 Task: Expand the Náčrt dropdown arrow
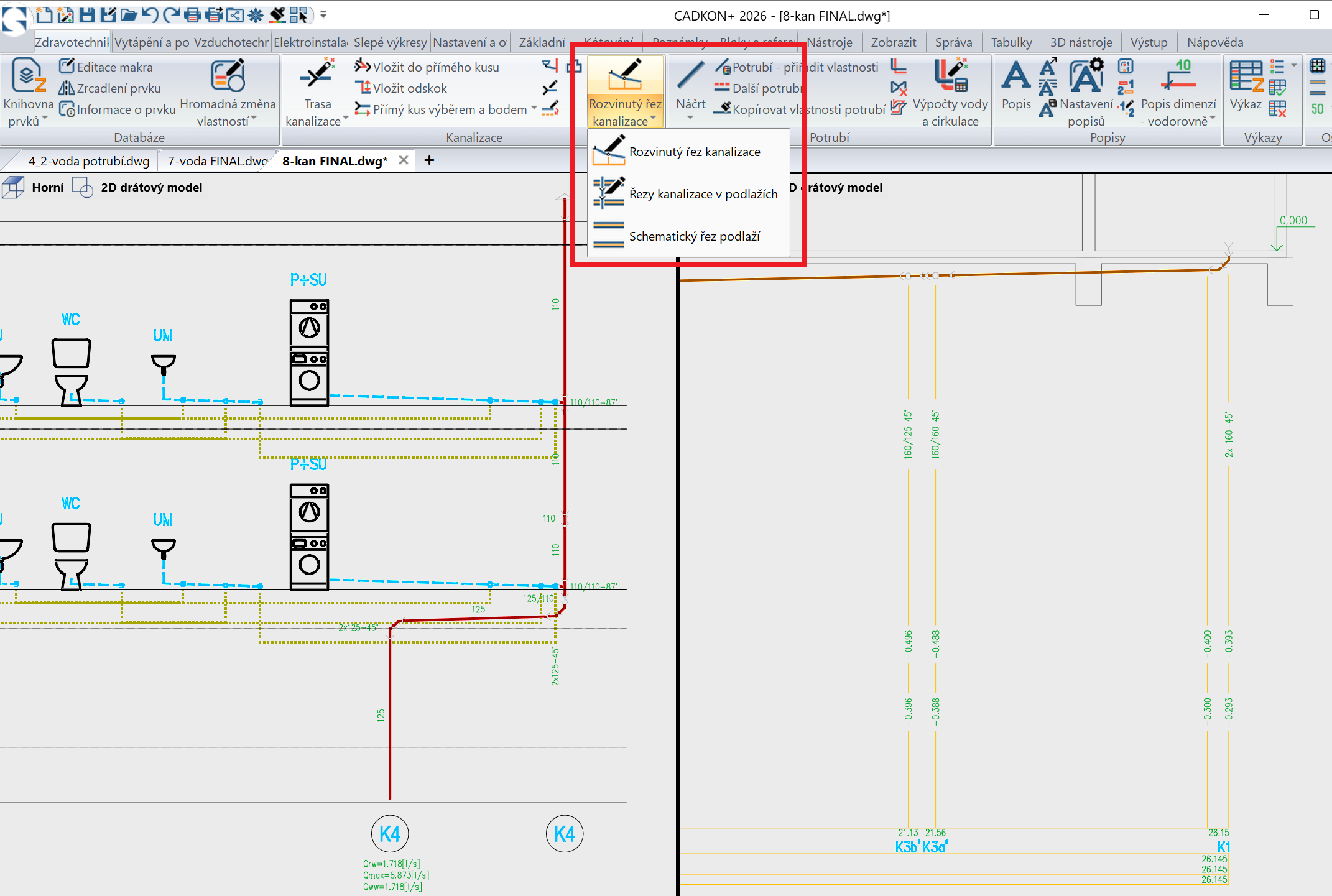(690, 118)
